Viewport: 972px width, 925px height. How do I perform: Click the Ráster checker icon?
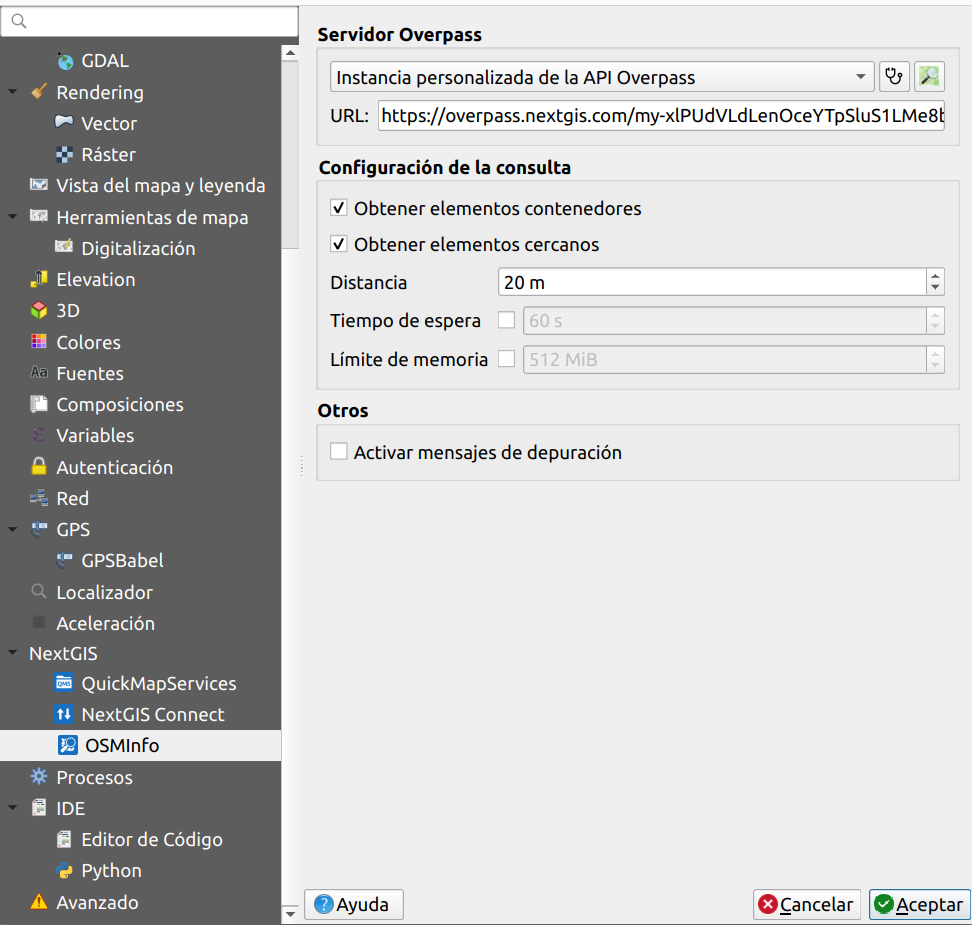coord(64,154)
